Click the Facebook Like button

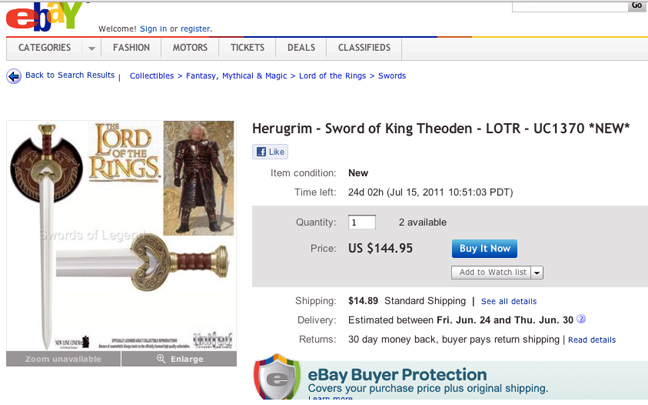click(x=270, y=152)
